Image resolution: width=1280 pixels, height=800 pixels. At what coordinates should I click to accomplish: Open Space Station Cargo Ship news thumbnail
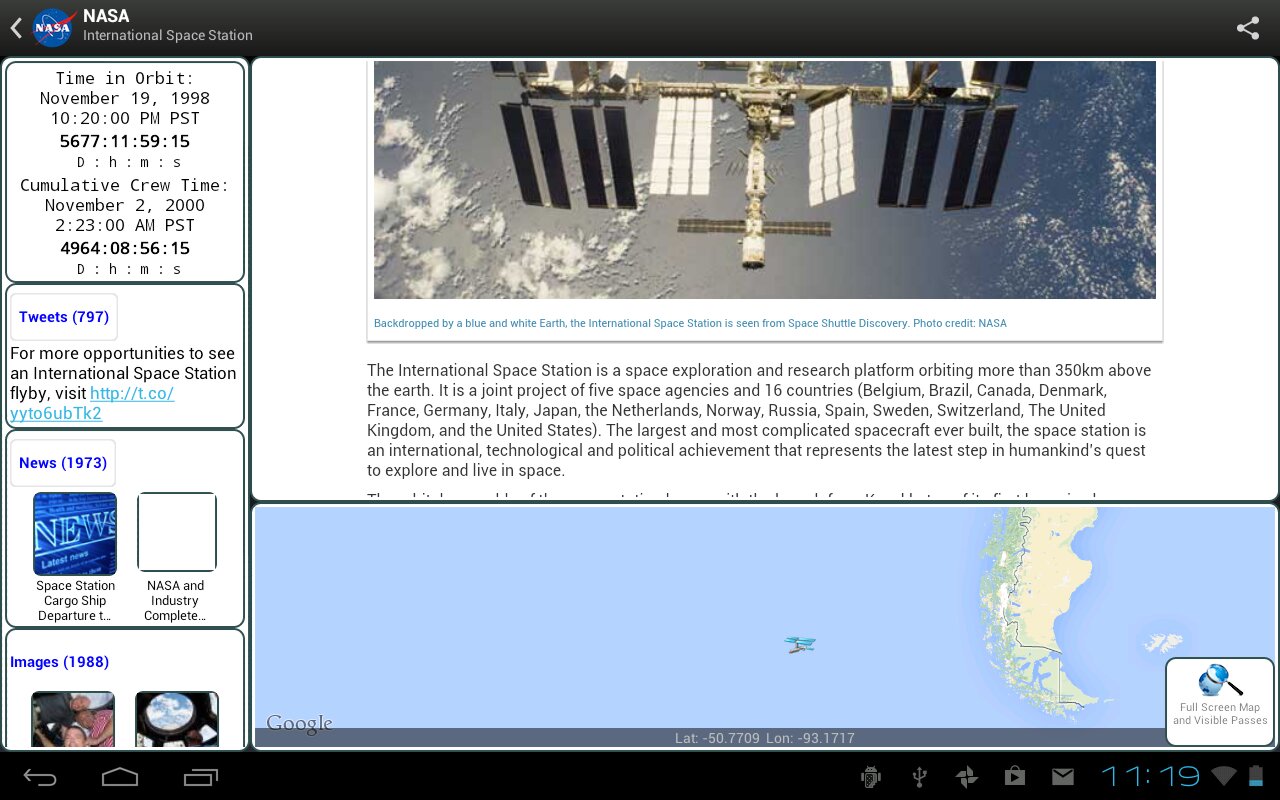[x=75, y=533]
